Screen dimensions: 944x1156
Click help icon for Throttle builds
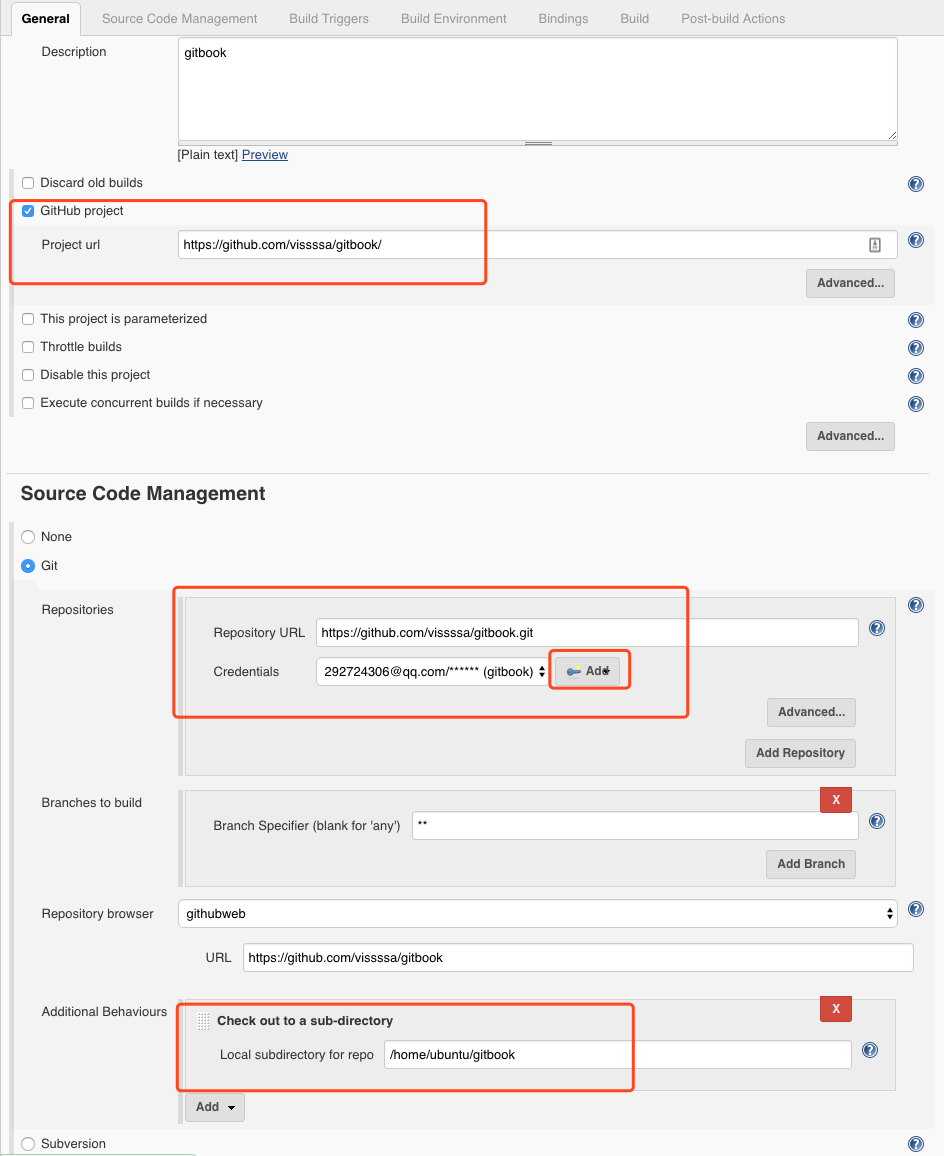click(915, 348)
